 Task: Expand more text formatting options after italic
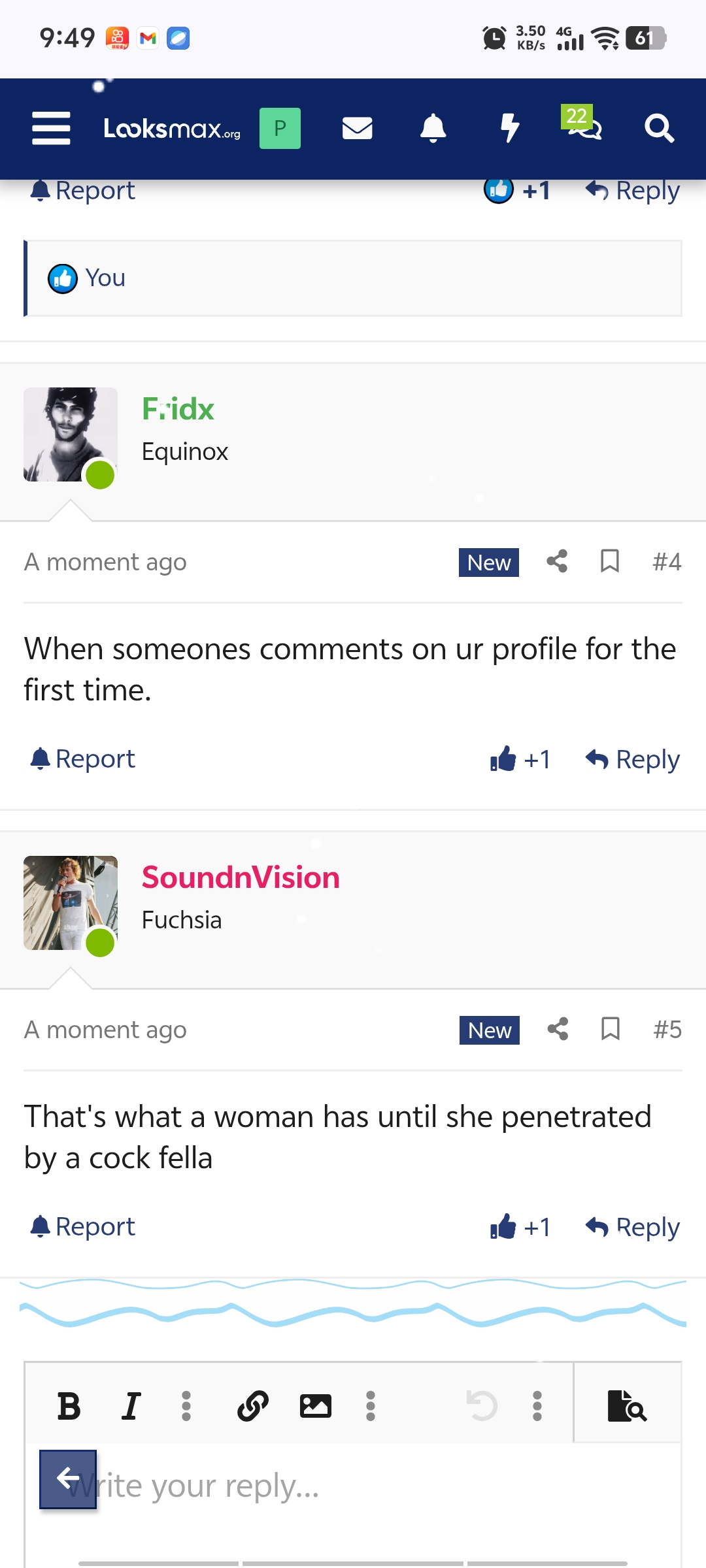(186, 1405)
